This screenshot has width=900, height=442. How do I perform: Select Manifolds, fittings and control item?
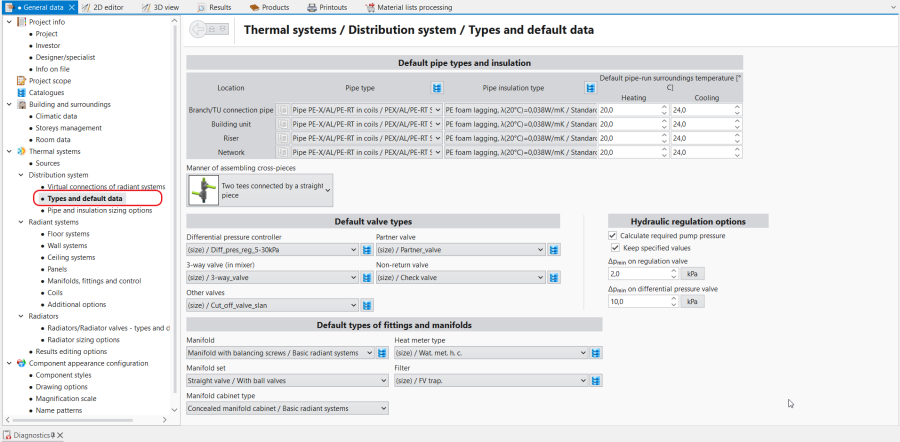94,281
